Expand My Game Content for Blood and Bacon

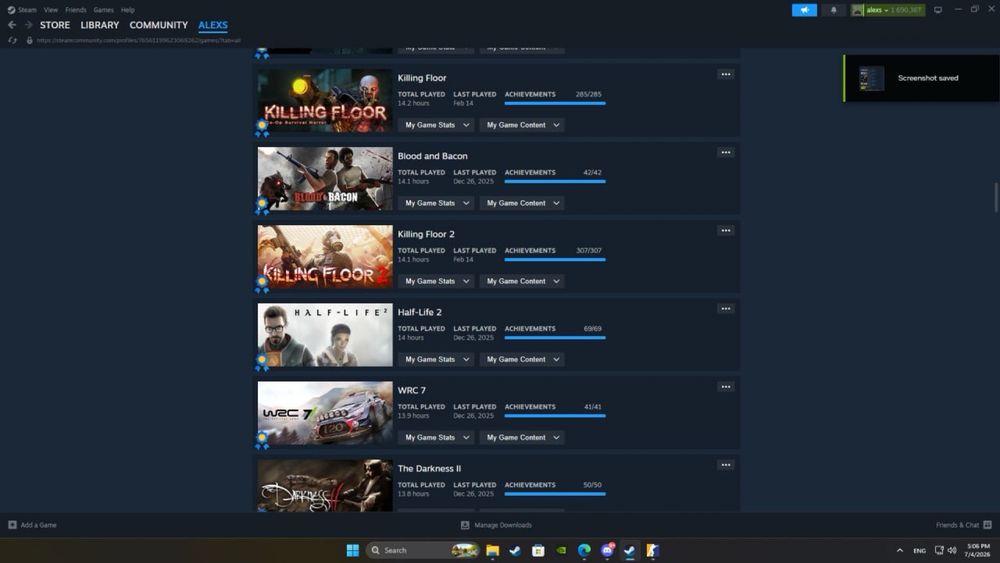pyautogui.click(x=522, y=203)
